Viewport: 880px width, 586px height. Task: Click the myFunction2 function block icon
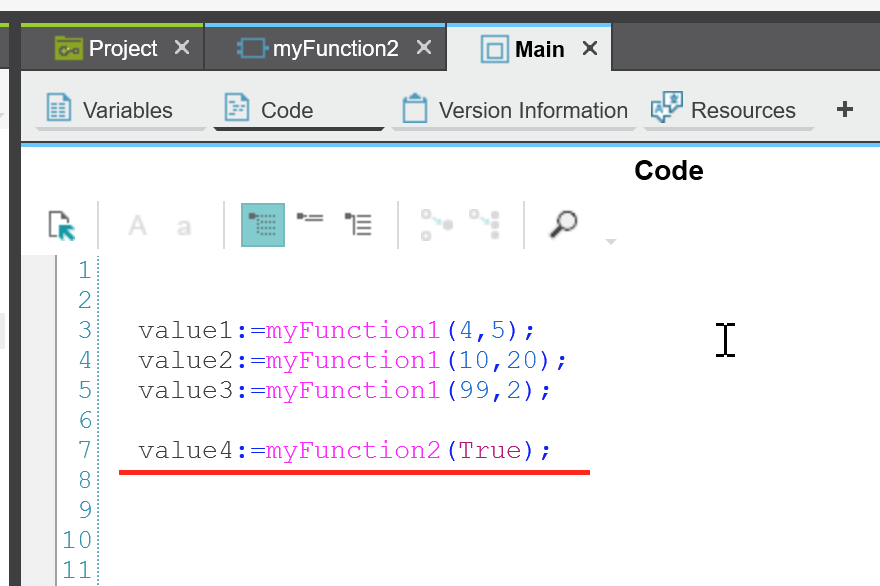251,48
